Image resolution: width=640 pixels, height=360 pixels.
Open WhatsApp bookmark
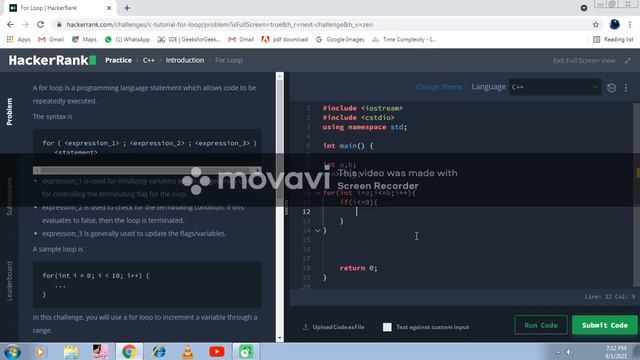point(127,39)
